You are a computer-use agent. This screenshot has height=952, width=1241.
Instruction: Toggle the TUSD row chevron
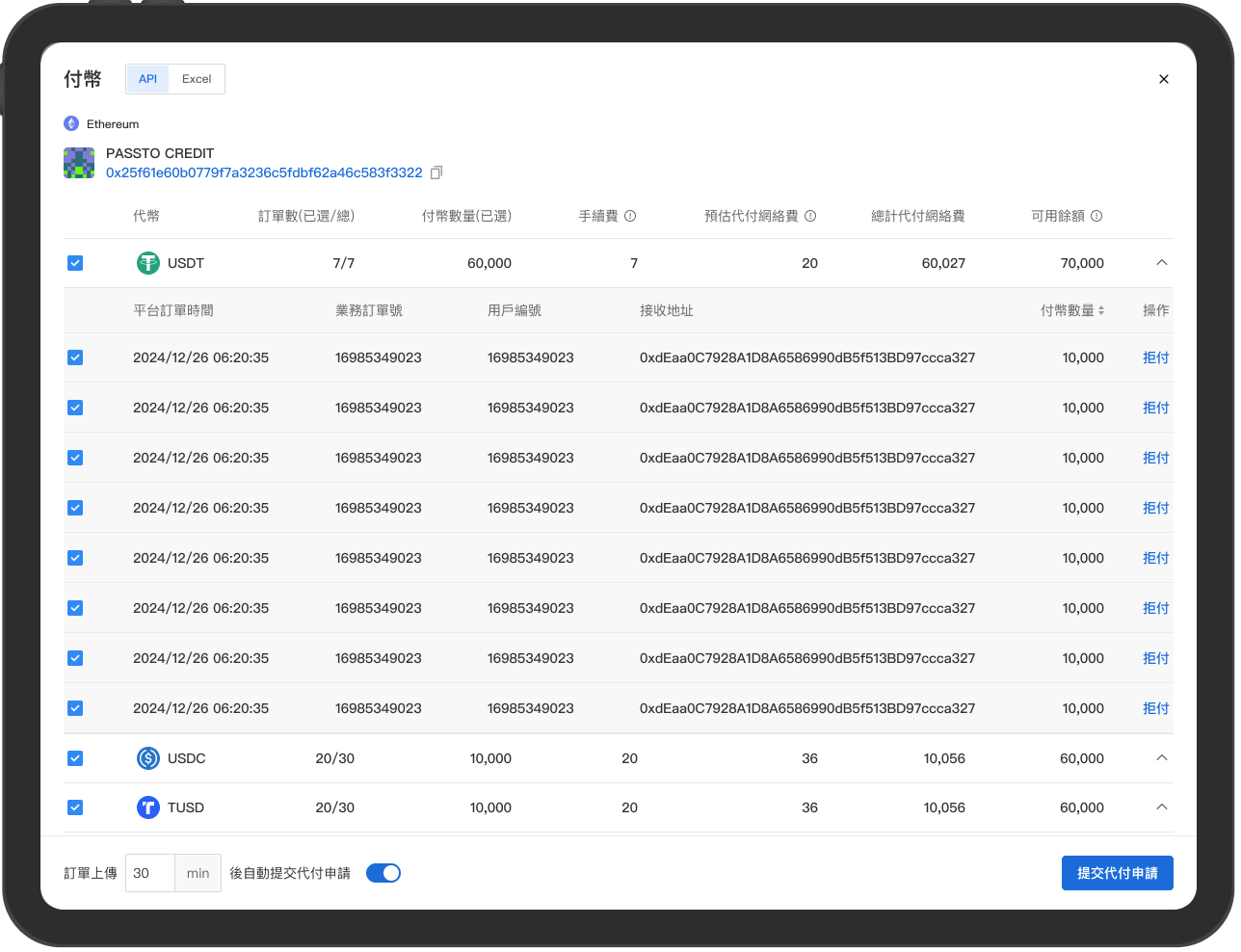point(1162,807)
